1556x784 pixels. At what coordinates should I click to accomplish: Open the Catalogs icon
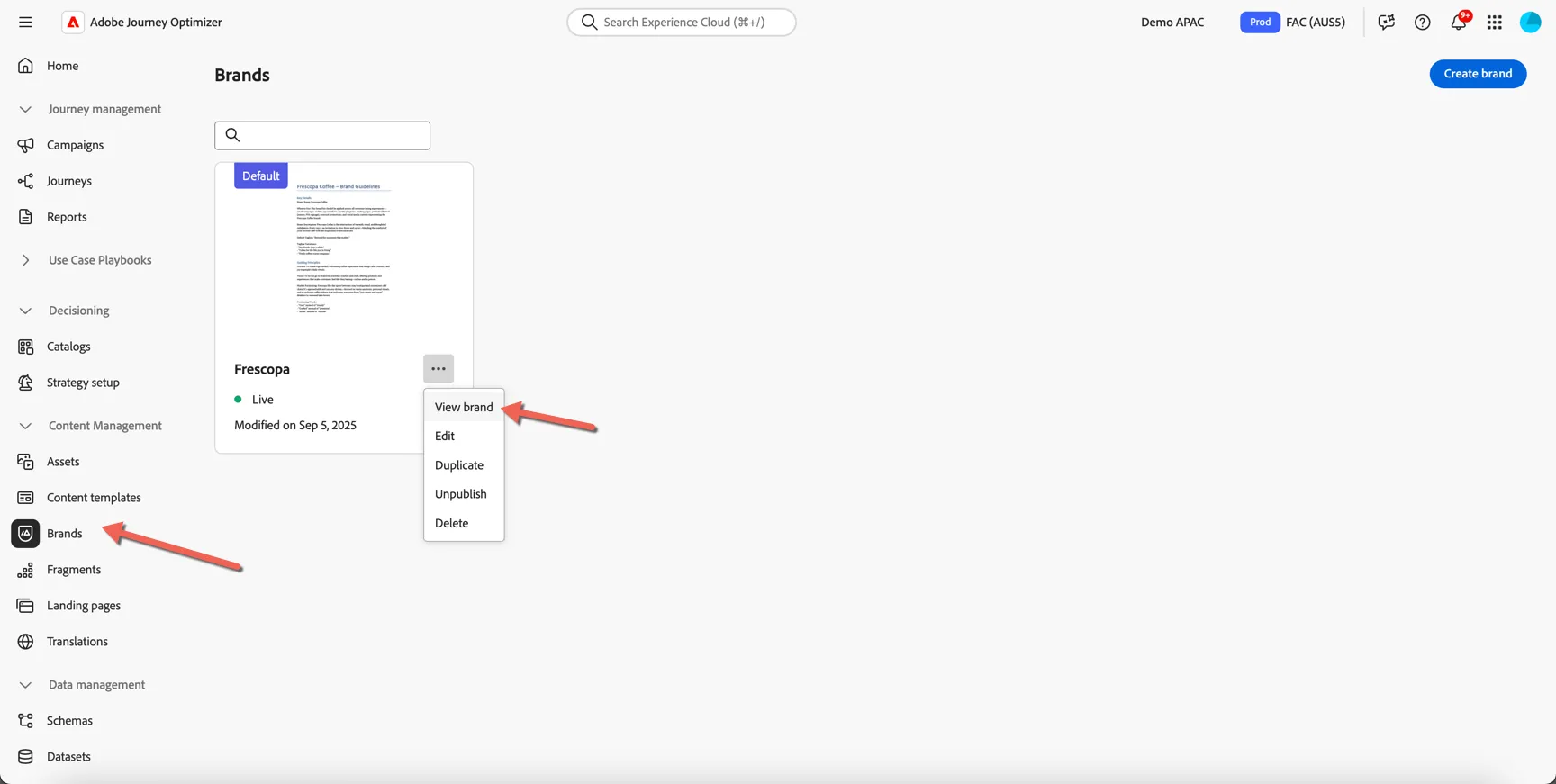tap(25, 347)
